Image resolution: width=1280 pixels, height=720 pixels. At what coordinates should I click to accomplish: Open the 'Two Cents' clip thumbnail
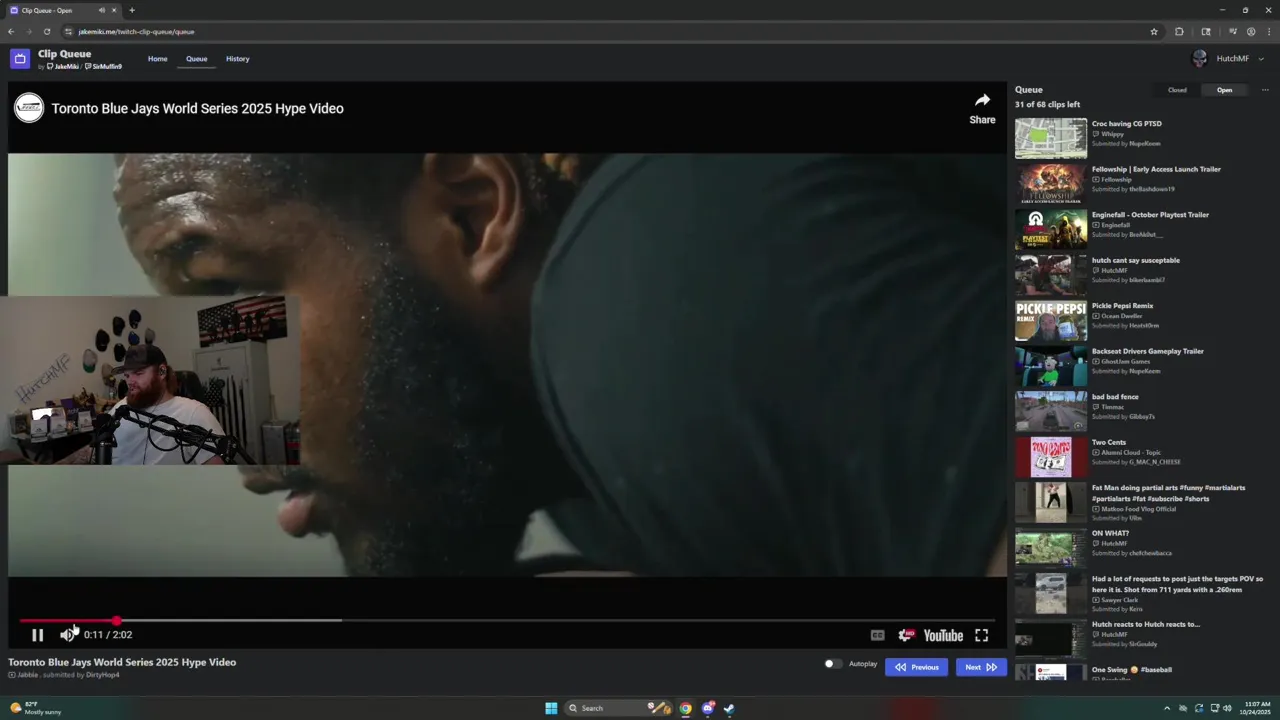click(1051, 457)
